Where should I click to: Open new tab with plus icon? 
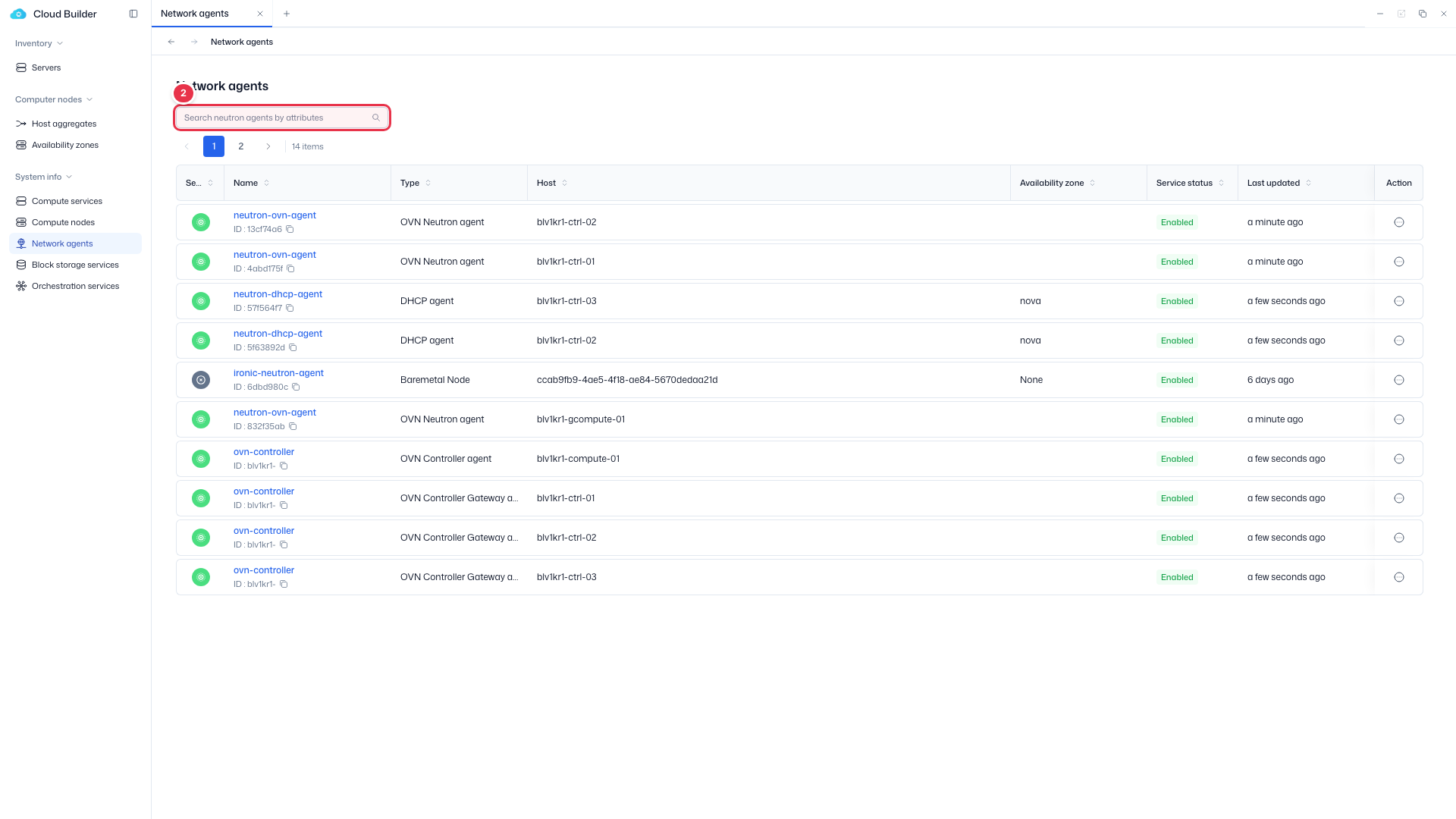[x=287, y=14]
